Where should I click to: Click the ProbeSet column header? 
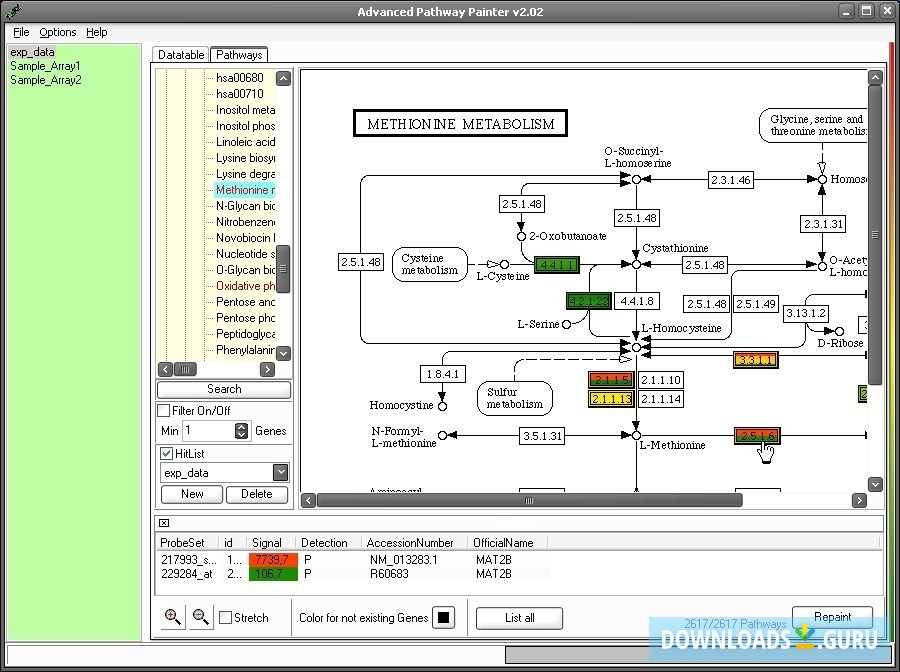[188, 543]
